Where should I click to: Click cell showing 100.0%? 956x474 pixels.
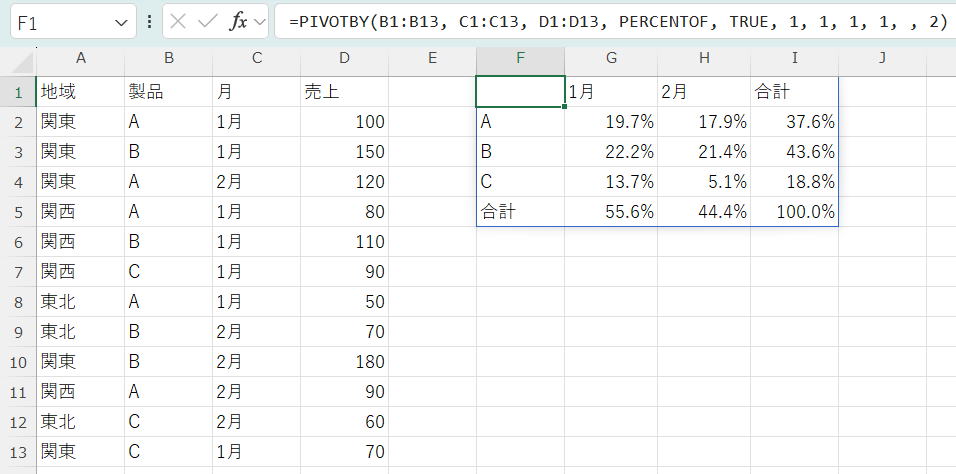[x=794, y=212]
